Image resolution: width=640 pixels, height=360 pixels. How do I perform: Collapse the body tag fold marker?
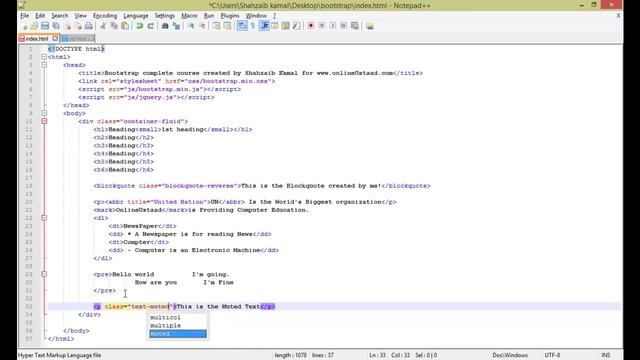click(x=44, y=113)
